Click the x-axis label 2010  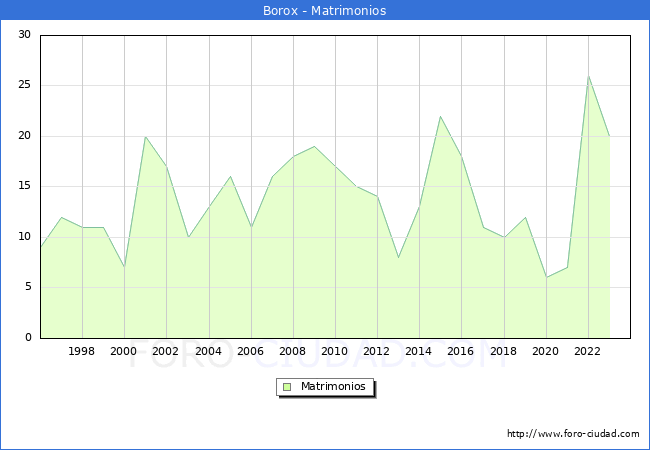coord(335,351)
